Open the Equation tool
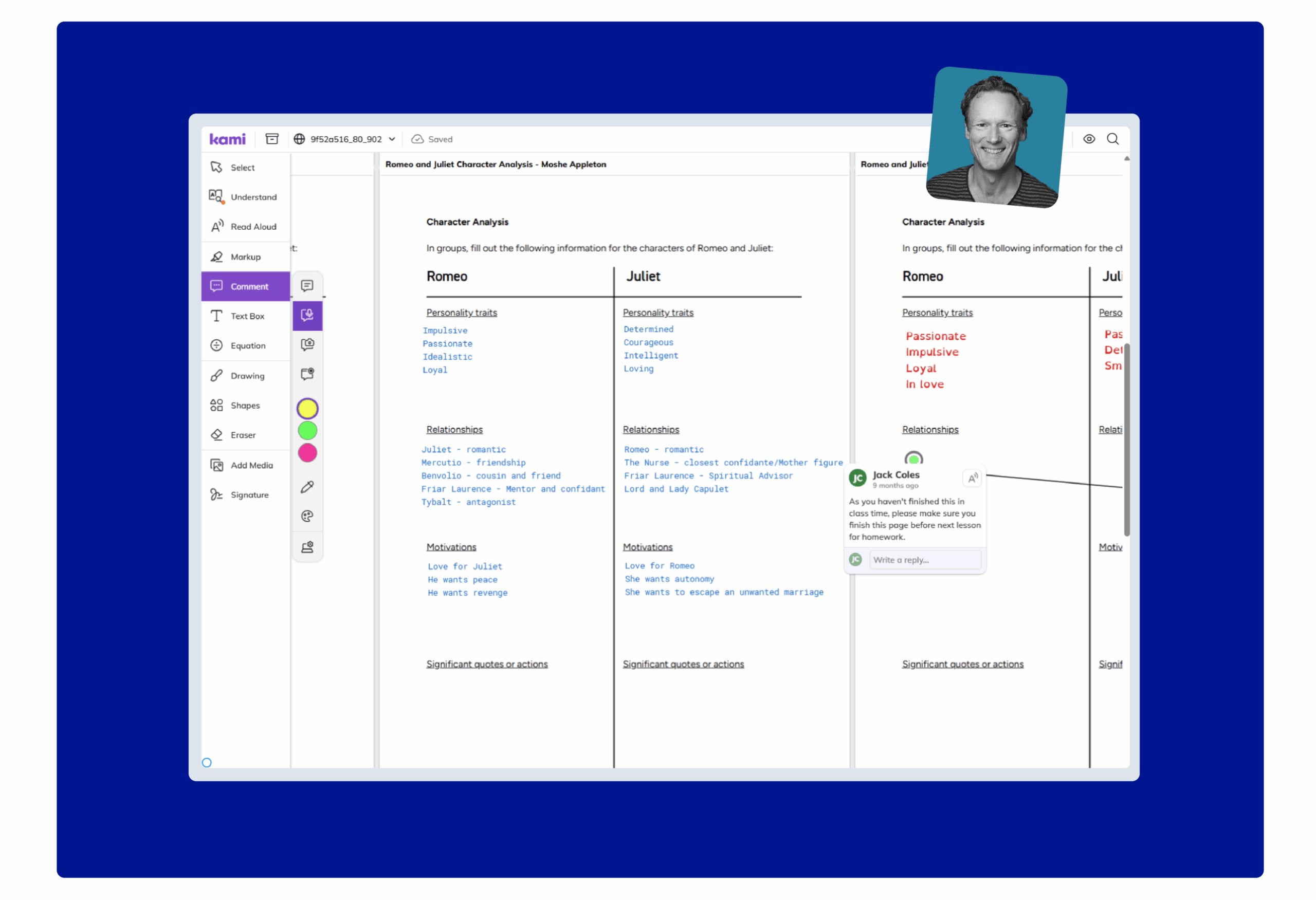This screenshot has width=1316, height=900. [x=245, y=345]
